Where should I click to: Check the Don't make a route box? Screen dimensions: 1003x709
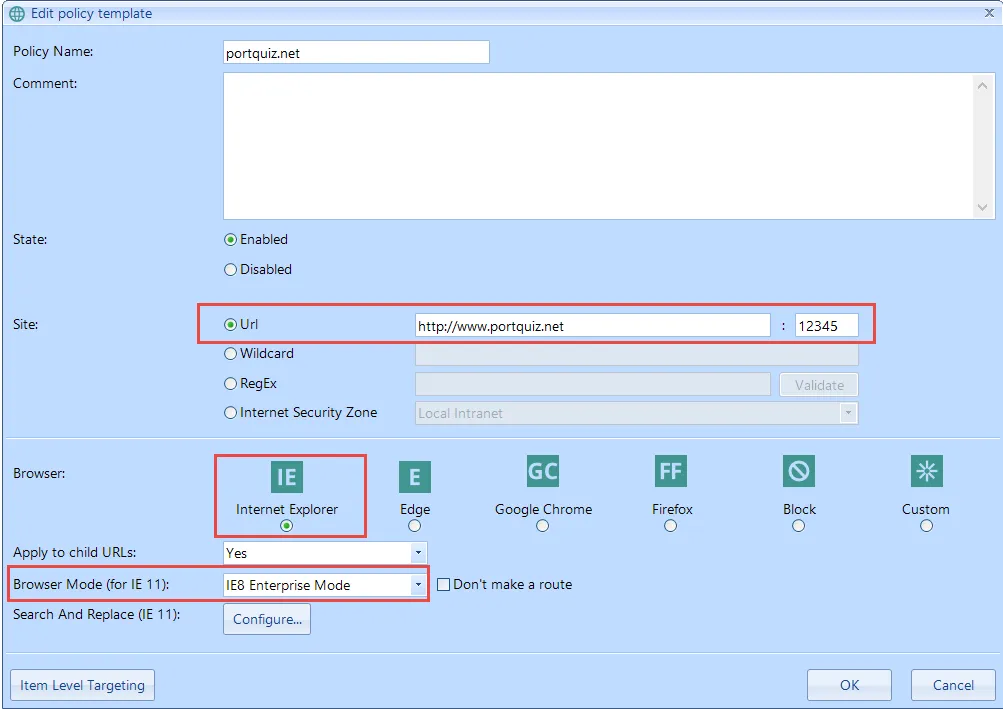pyautogui.click(x=443, y=584)
